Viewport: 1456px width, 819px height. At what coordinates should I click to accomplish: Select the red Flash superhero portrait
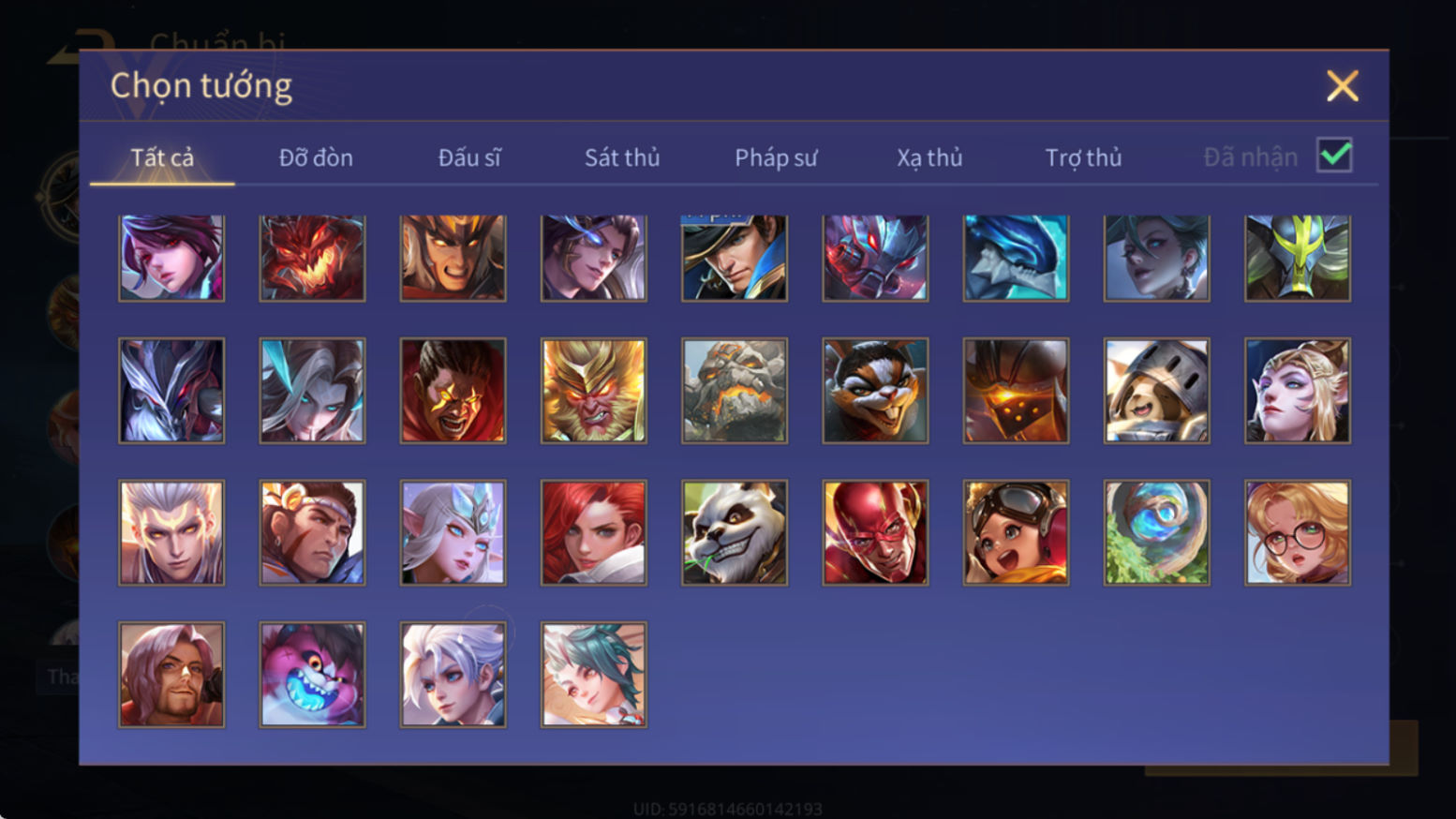pyautogui.click(x=875, y=532)
